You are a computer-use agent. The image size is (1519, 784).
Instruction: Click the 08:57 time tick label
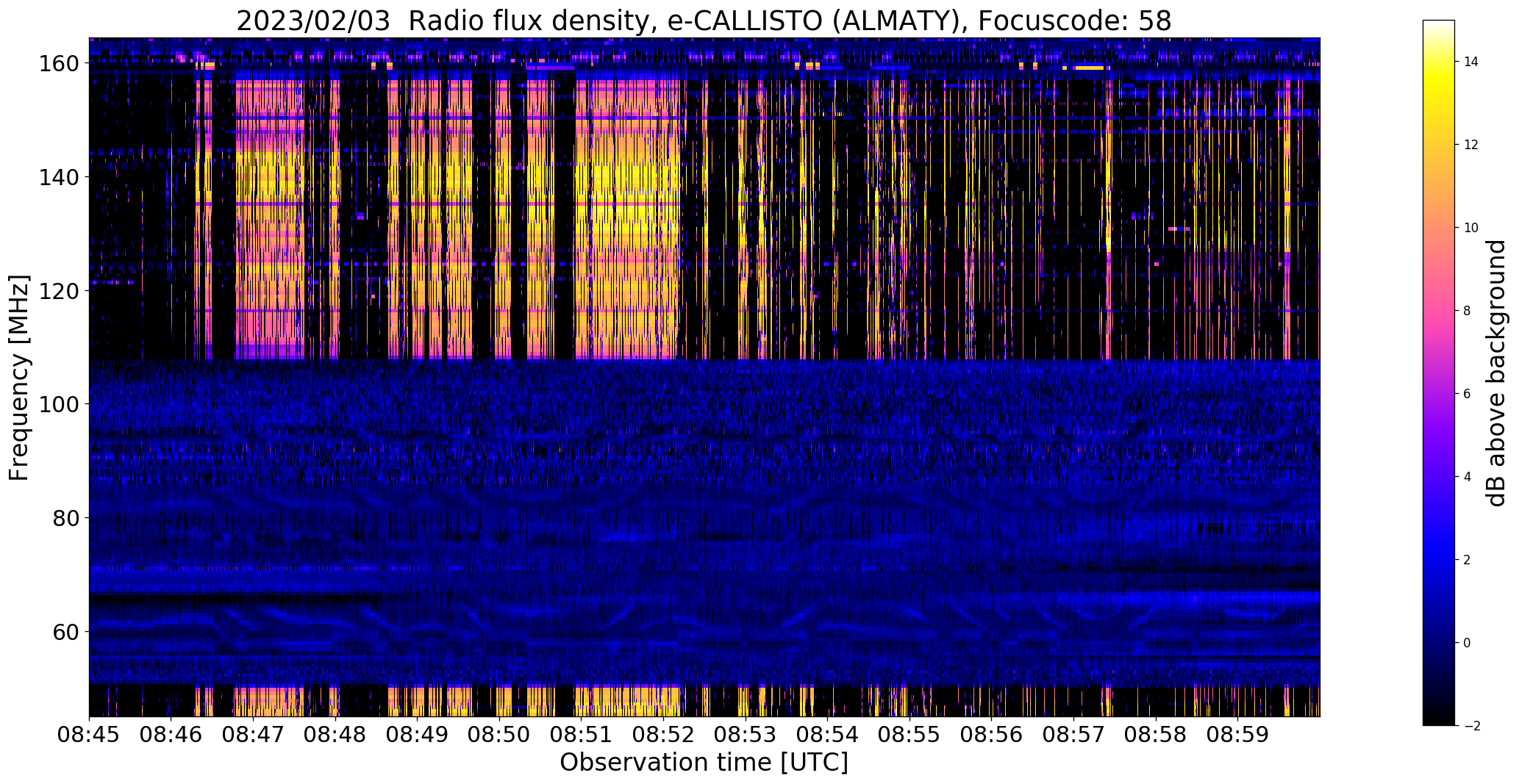coord(1073,735)
